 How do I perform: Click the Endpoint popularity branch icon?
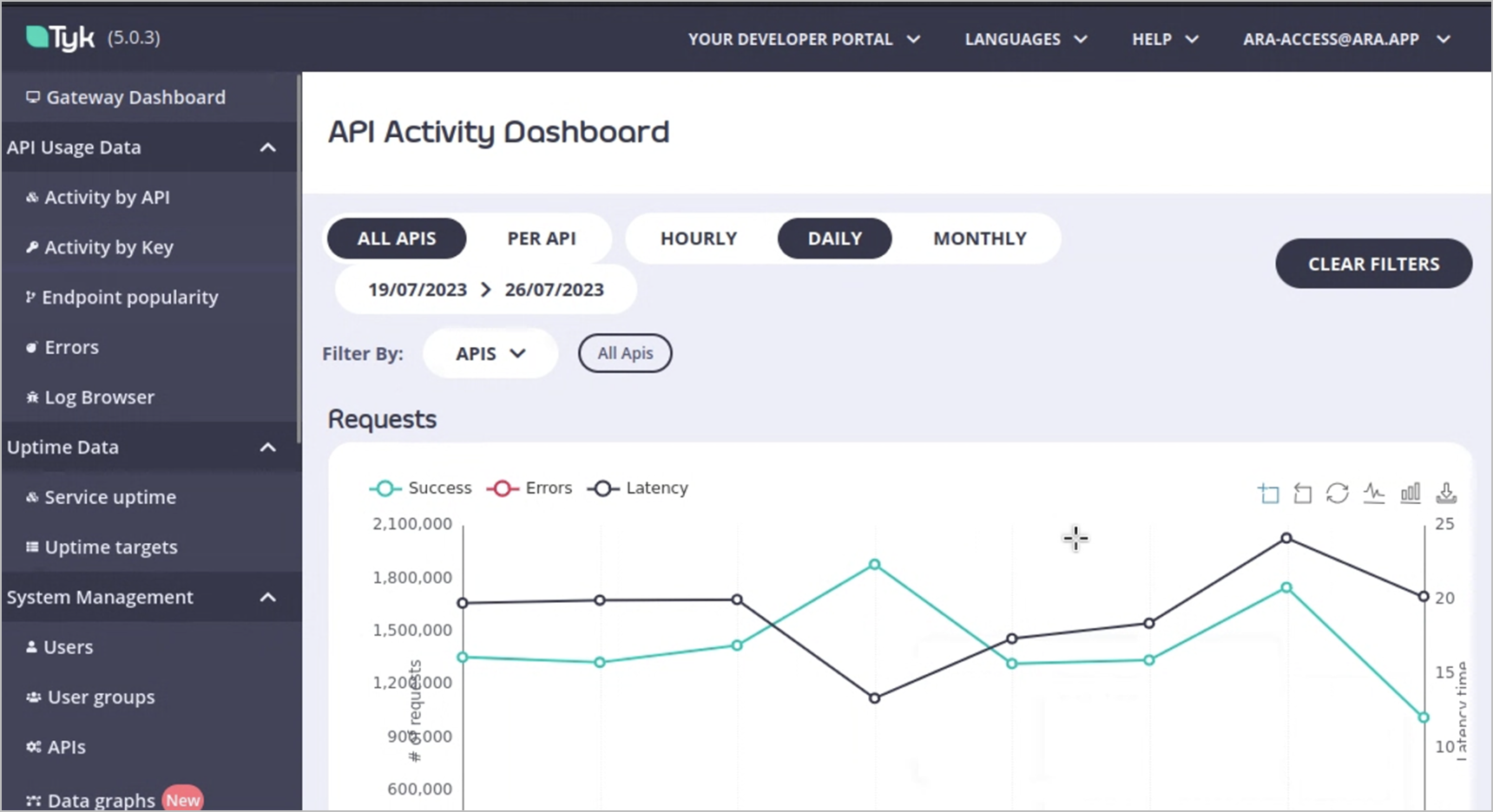pyautogui.click(x=30, y=297)
